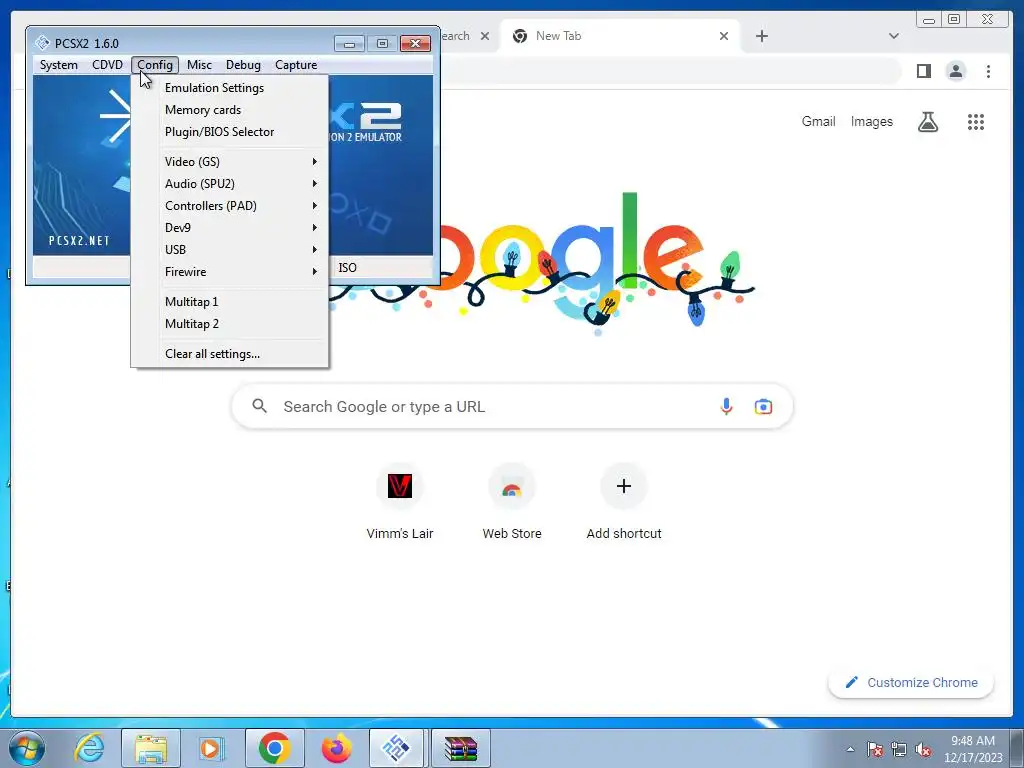Open the CDVD menu in PCSX2
1024x768 pixels.
coord(107,65)
